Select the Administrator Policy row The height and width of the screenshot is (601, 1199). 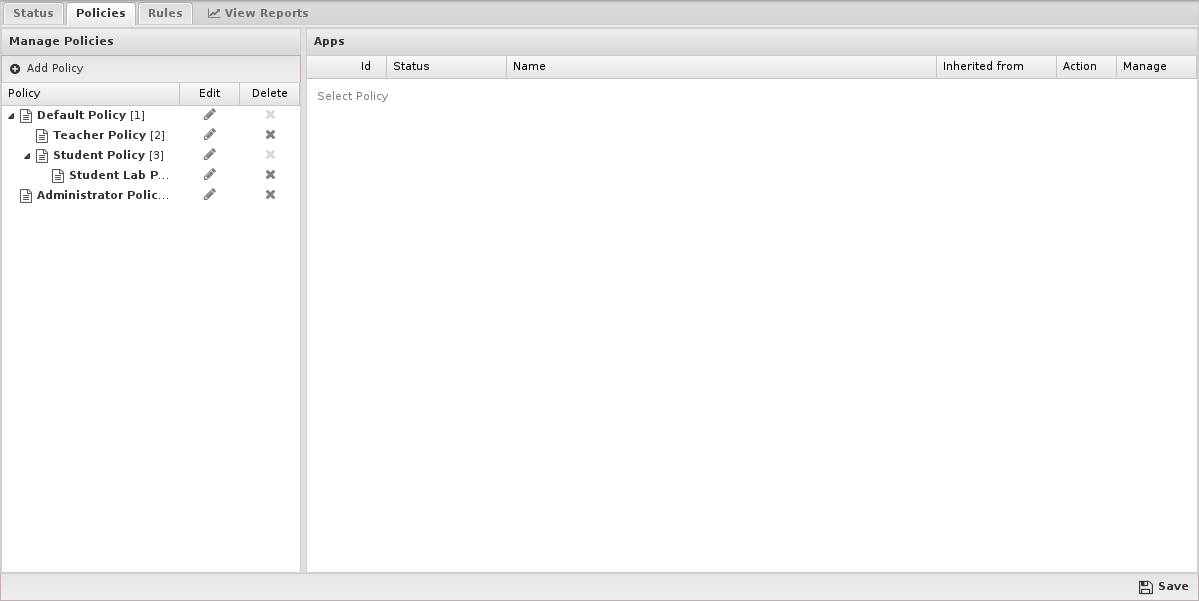click(x=151, y=194)
